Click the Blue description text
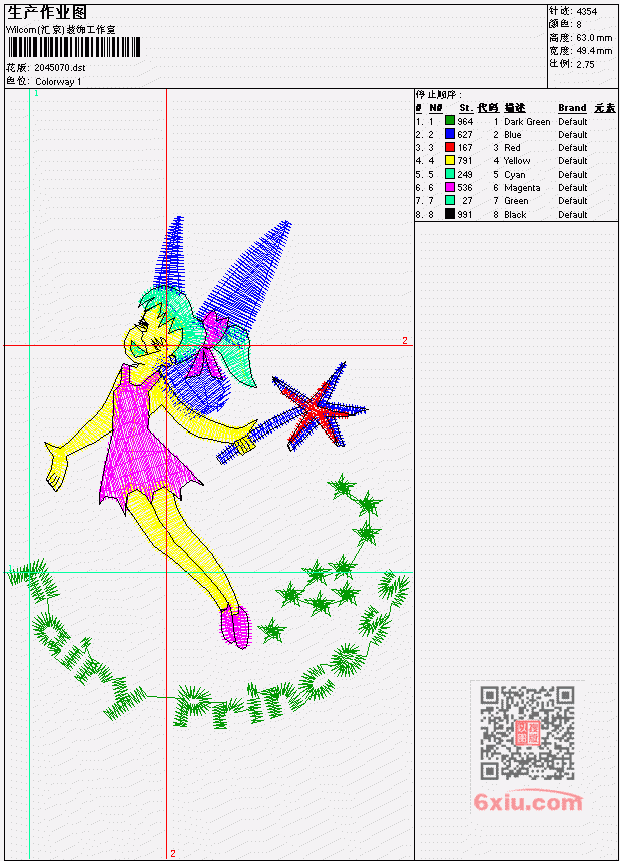The width and height of the screenshot is (620, 861). coord(513,135)
